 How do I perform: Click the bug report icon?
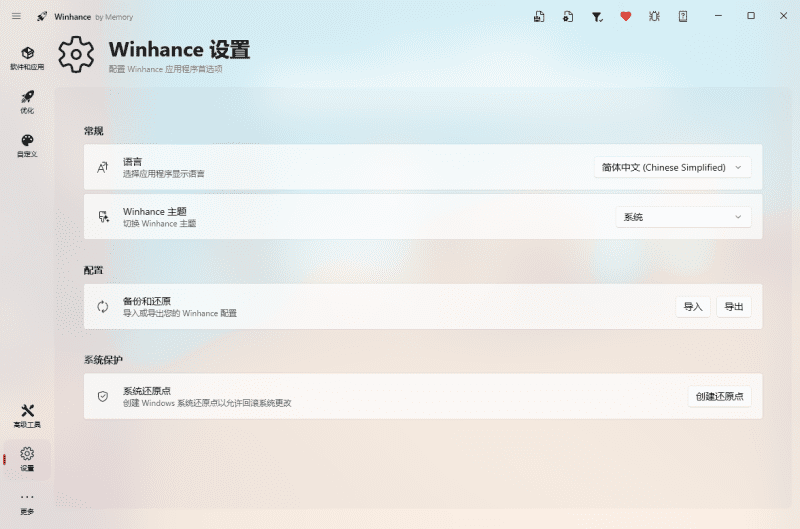pos(654,16)
